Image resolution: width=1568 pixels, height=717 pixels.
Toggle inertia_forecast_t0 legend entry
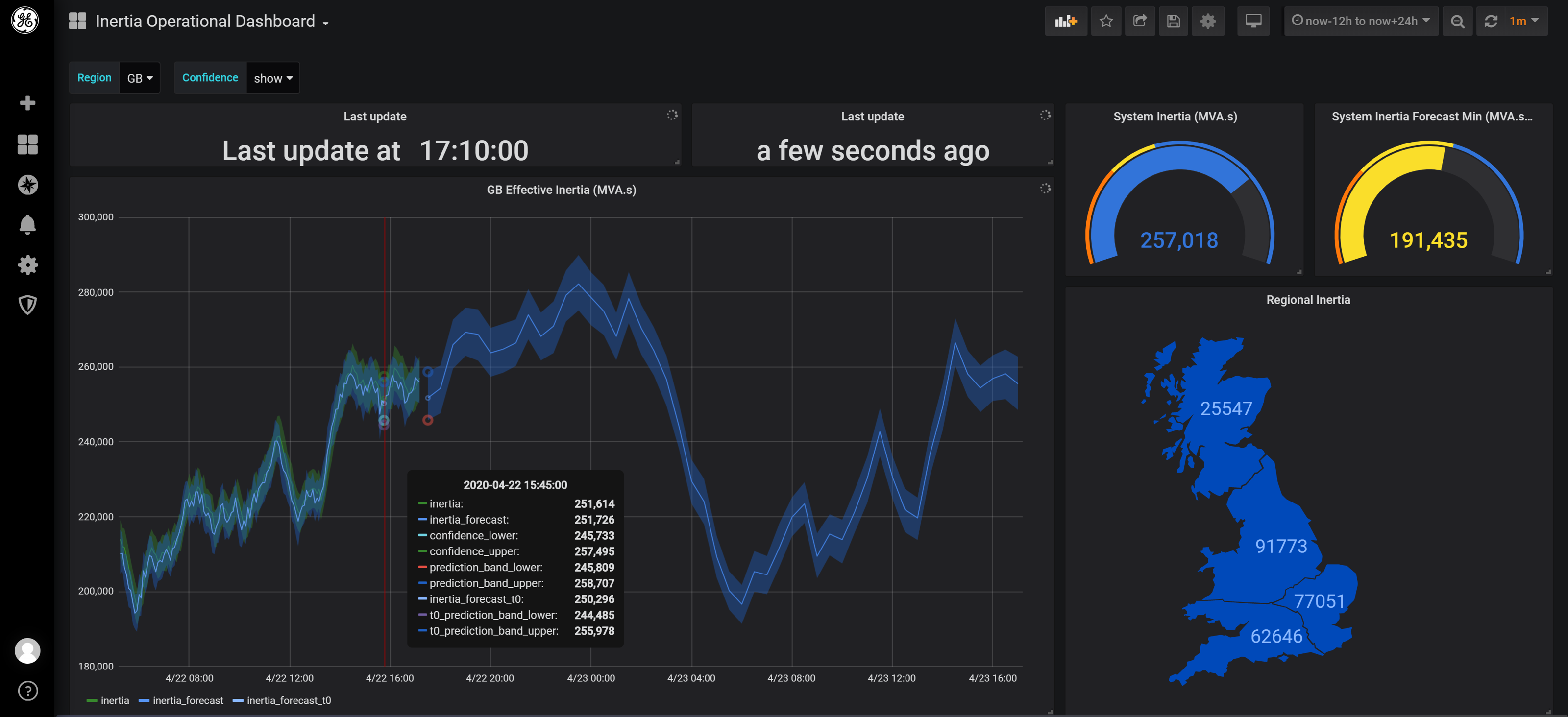[288, 700]
